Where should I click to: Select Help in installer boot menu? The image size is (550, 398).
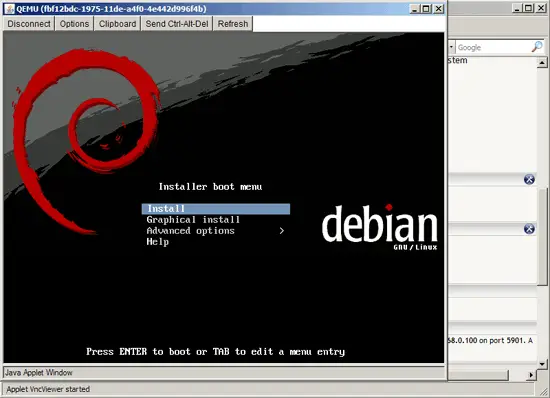(x=157, y=242)
